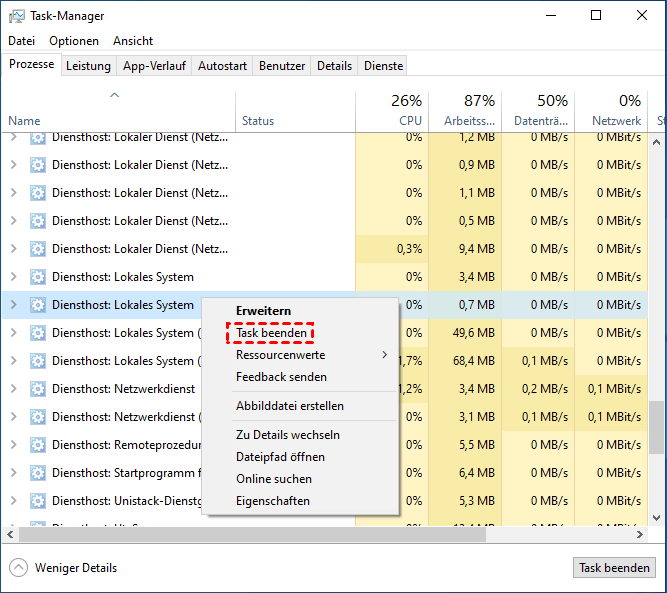The height and width of the screenshot is (593, 667).
Task: Switch to the Leistung tab
Action: point(89,66)
